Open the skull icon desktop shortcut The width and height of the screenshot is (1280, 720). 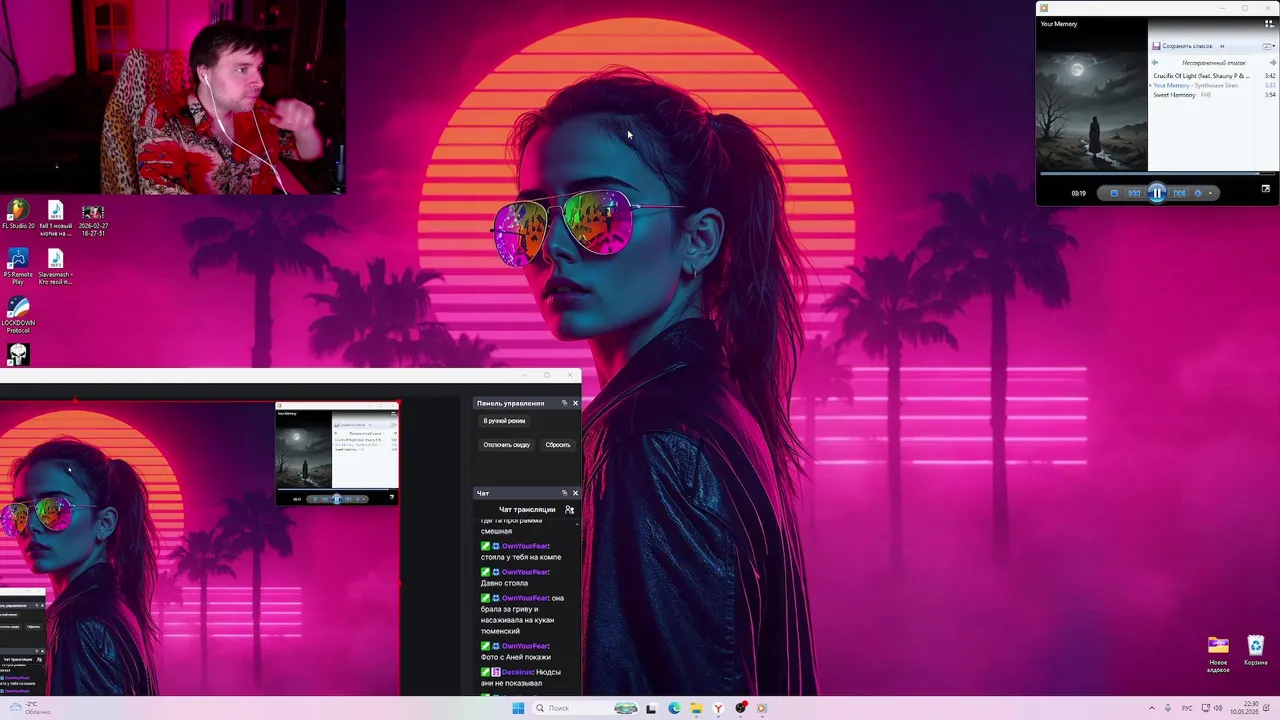coord(18,354)
